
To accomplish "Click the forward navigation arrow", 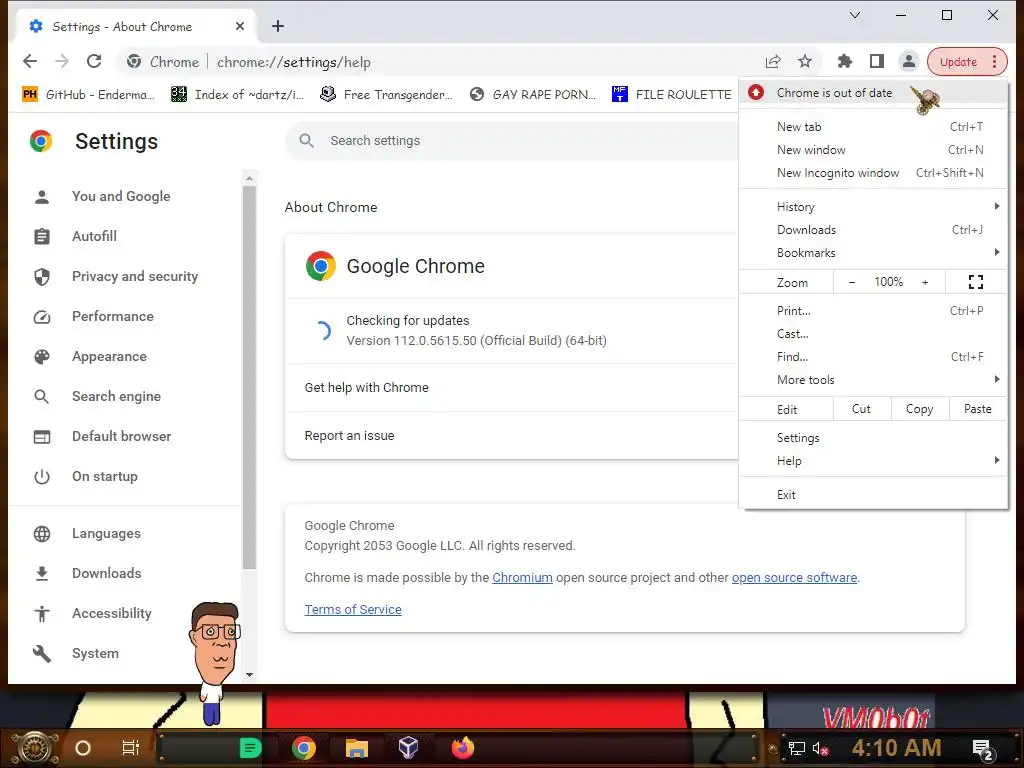I will point(62,61).
